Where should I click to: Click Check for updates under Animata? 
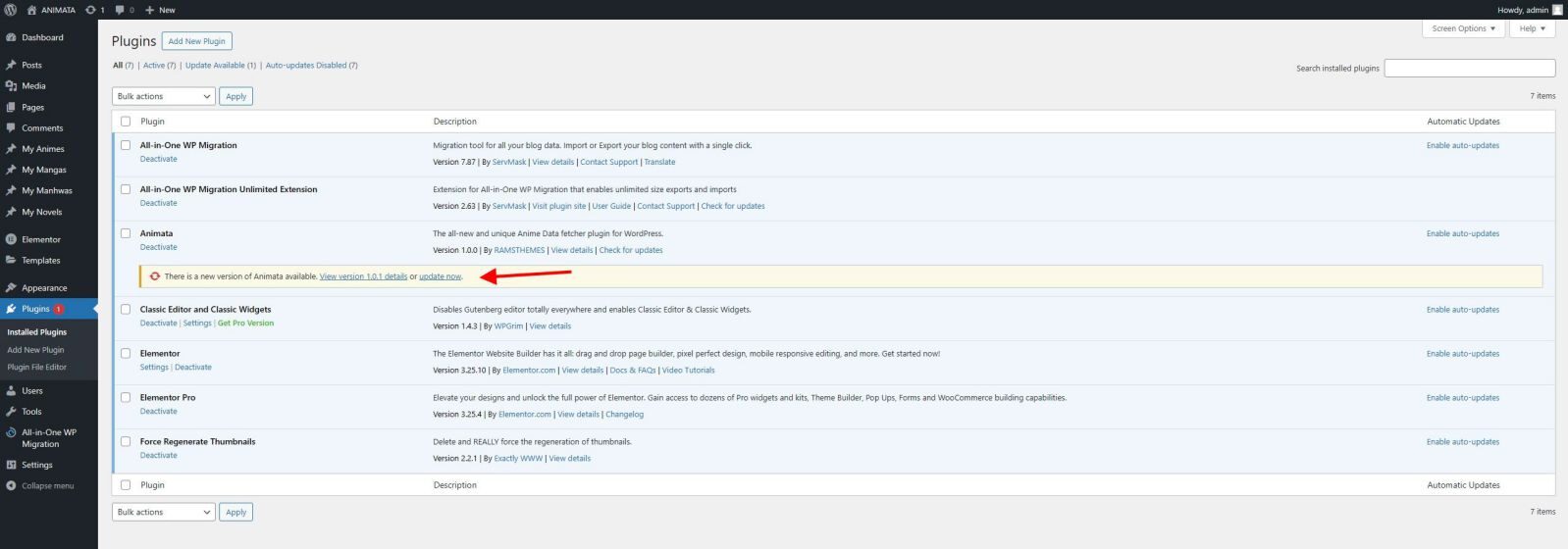tap(631, 250)
